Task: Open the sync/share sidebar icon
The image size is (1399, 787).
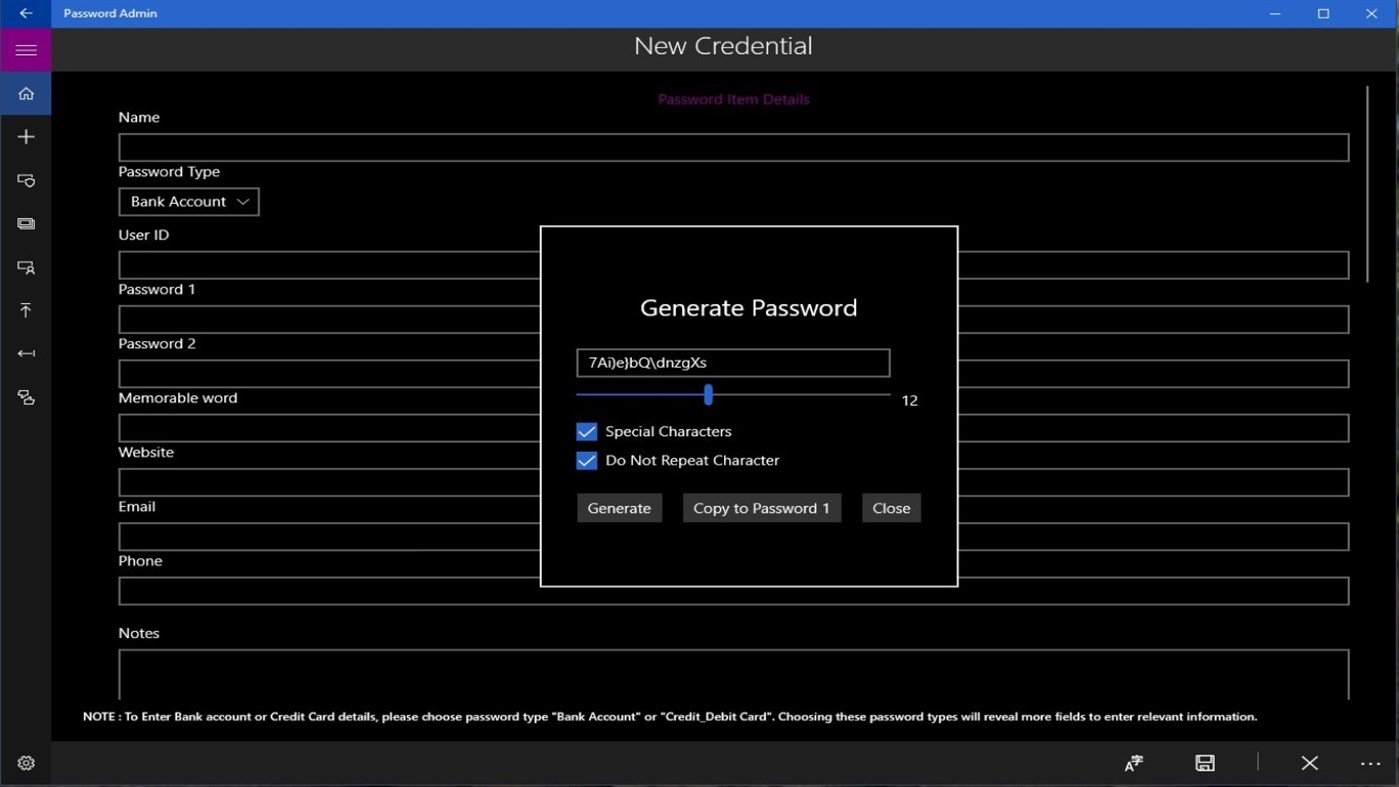Action: coord(25,397)
